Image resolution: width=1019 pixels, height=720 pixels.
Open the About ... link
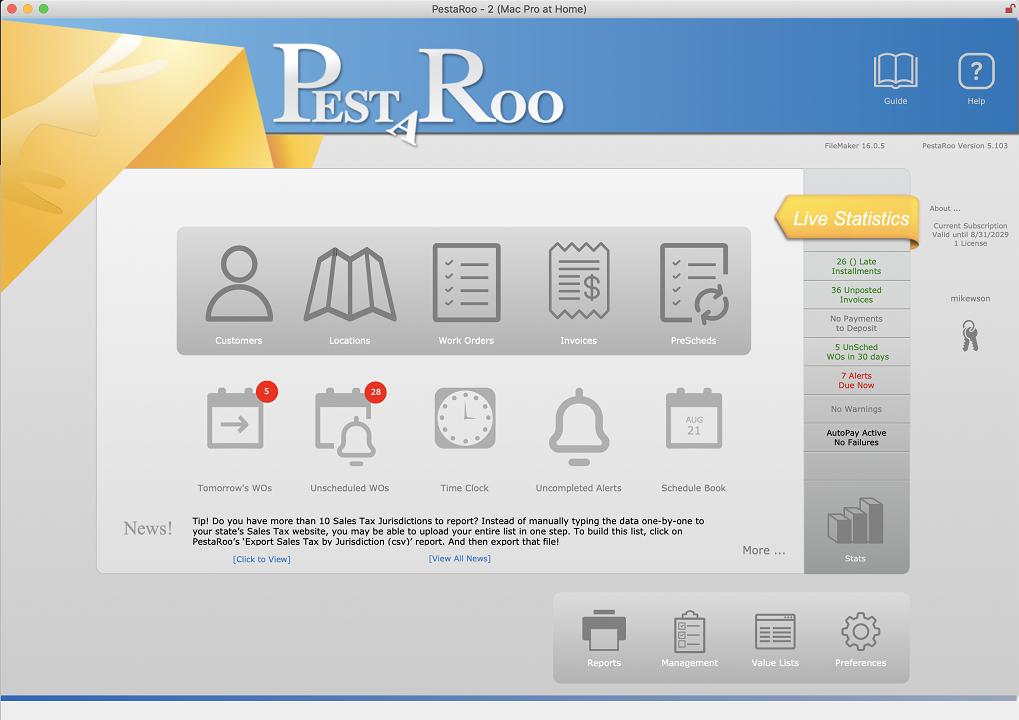pos(944,209)
